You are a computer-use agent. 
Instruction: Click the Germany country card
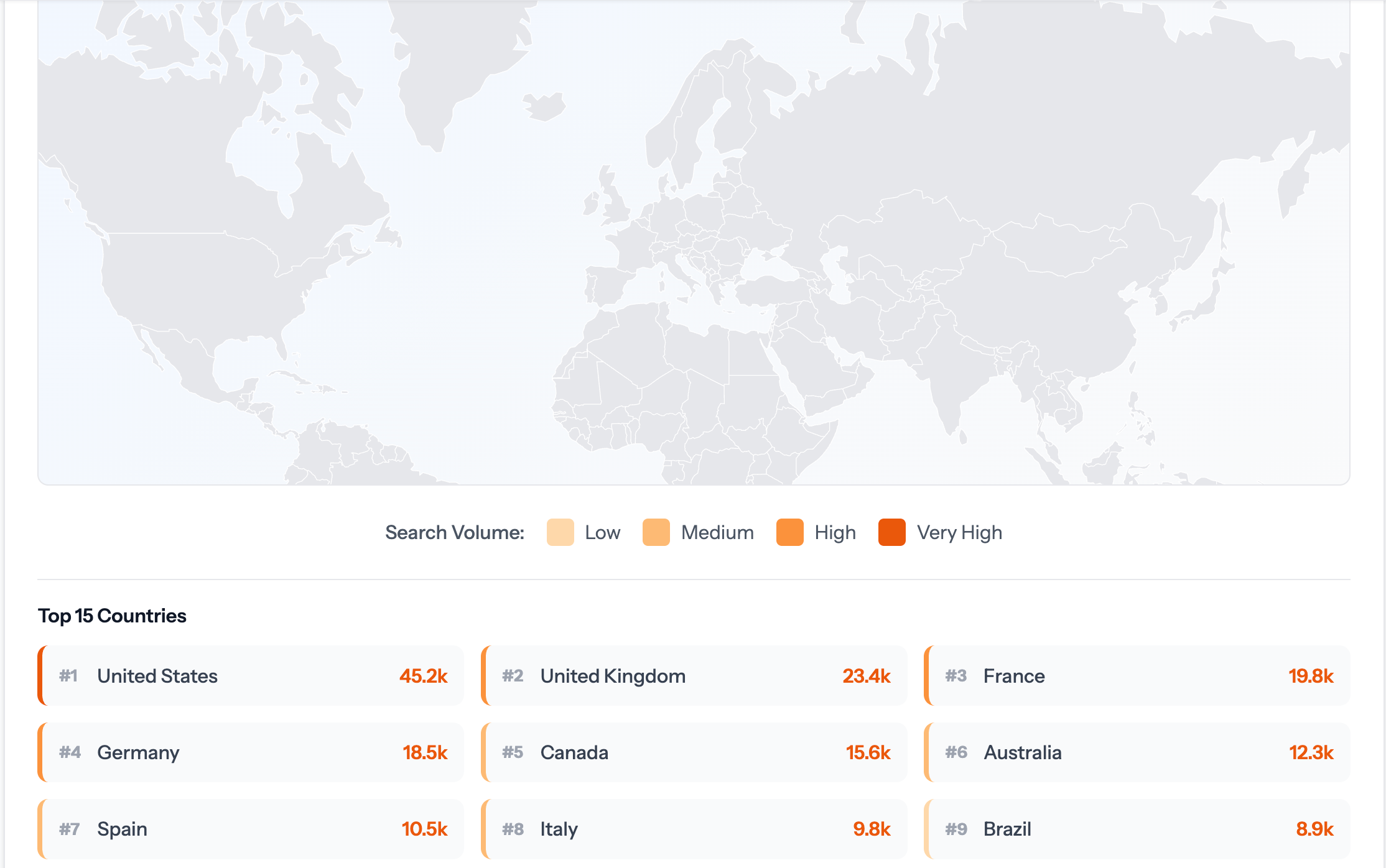[251, 752]
